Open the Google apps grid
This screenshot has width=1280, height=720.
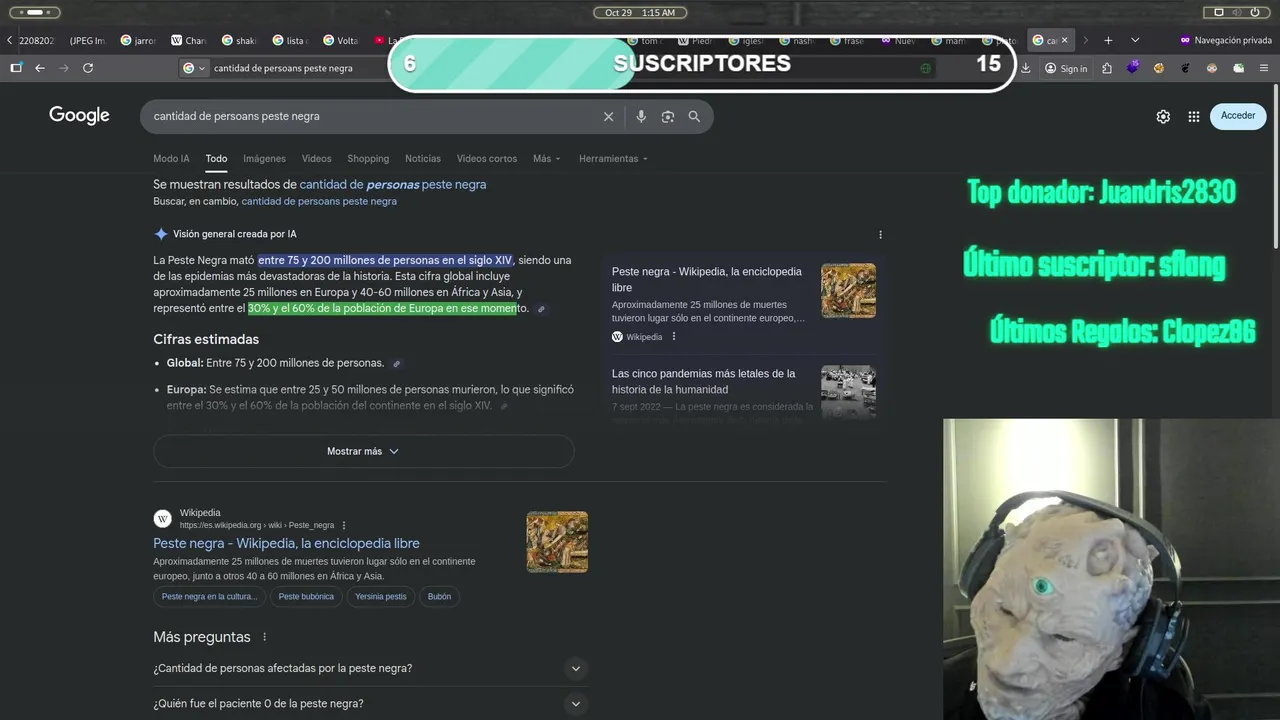1194,116
